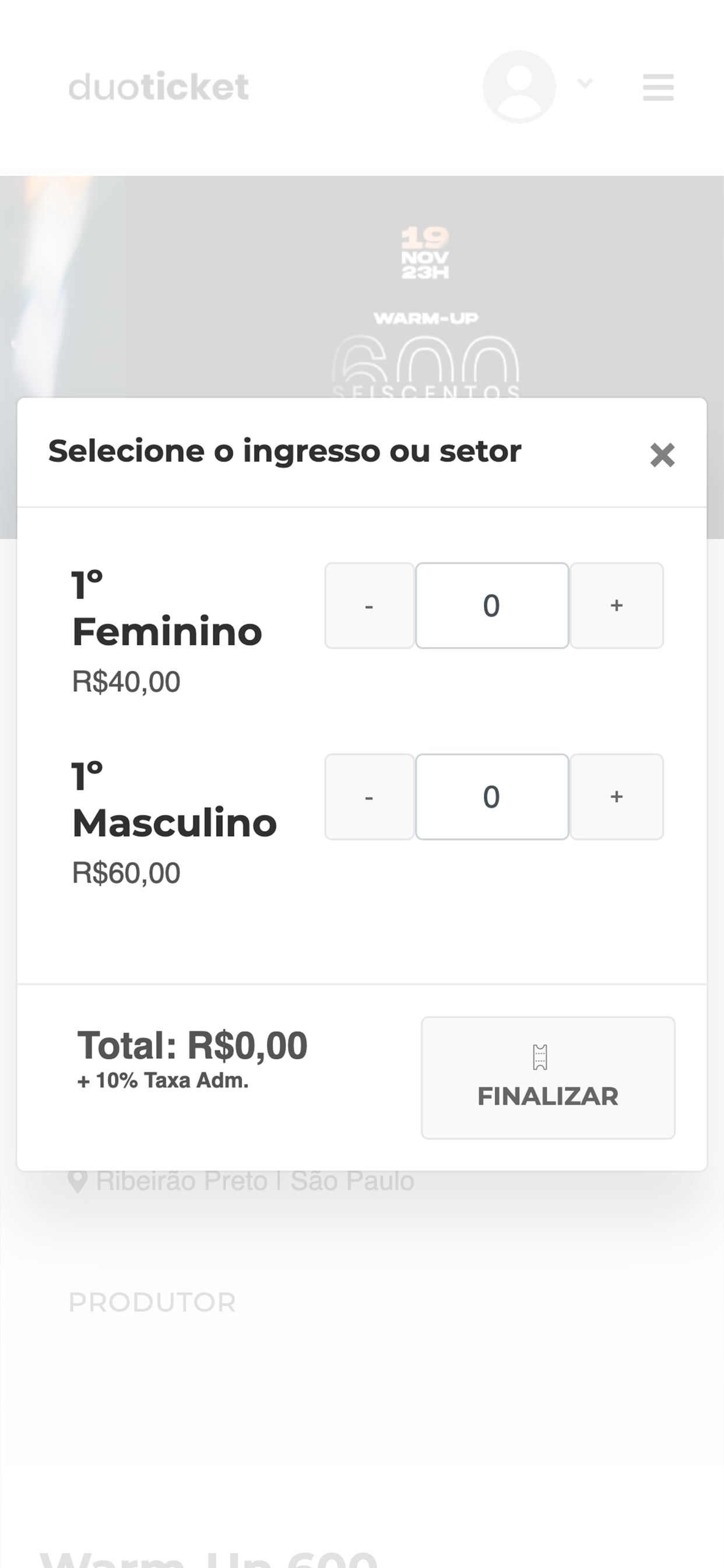Open Ribeirão Preto | São Paulo location
Viewport: 724px width, 1568px height.
255,1181
